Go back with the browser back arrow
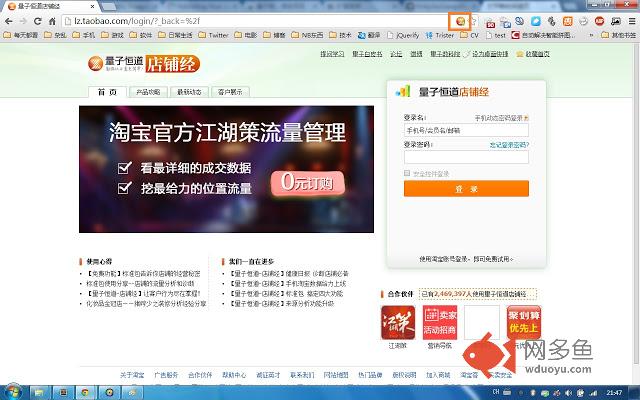 click(9, 21)
